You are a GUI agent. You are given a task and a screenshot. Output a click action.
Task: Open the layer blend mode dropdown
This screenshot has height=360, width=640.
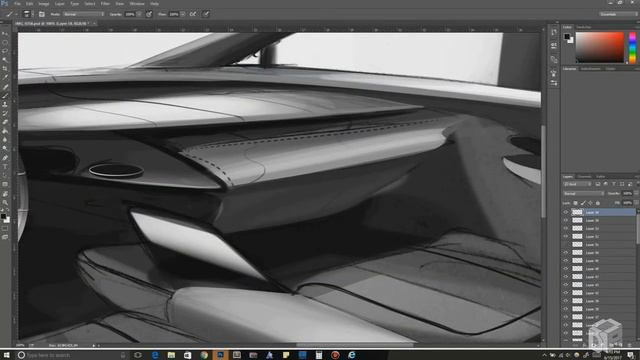(x=584, y=193)
